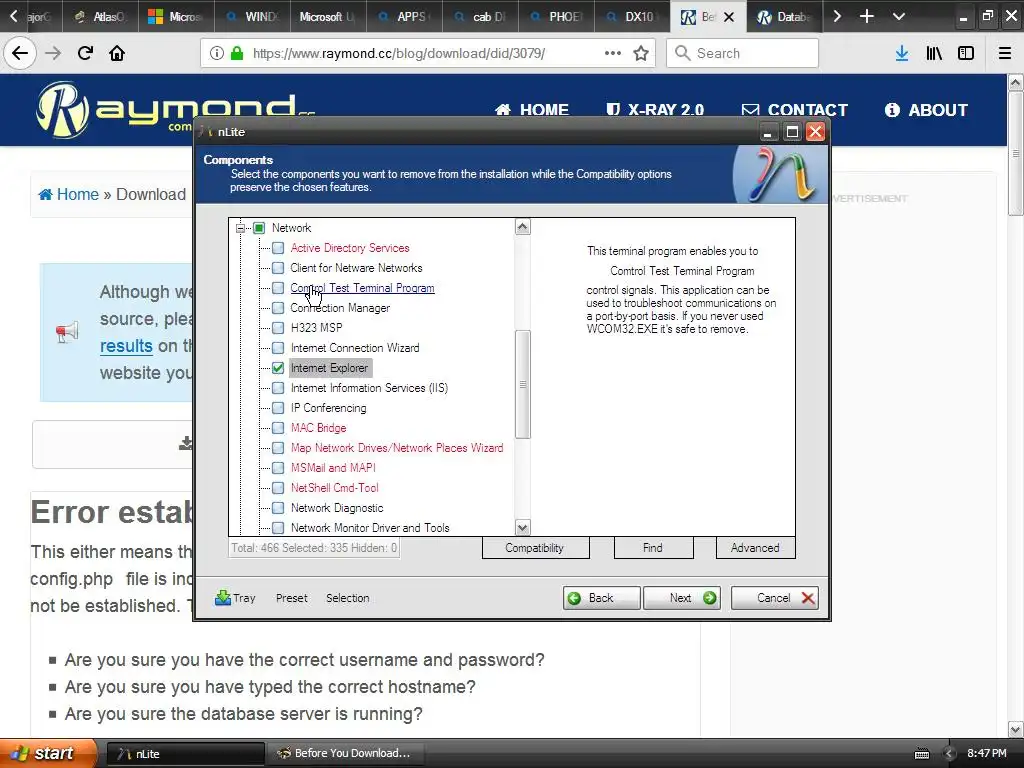The height and width of the screenshot is (768, 1024).
Task: Click the Cancel button in nLite
Action: point(775,598)
